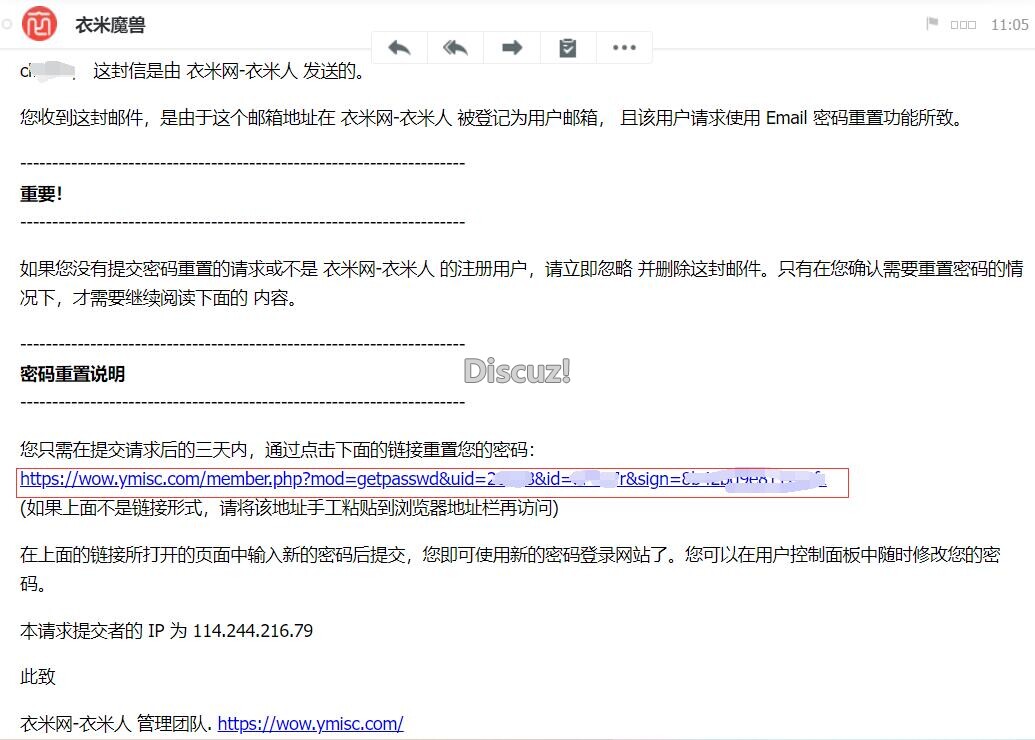Click the paragraph starting 如果您没有提交密码重置的请求
Image resolution: width=1035 pixels, height=740 pixels.
pyautogui.click(x=521, y=283)
